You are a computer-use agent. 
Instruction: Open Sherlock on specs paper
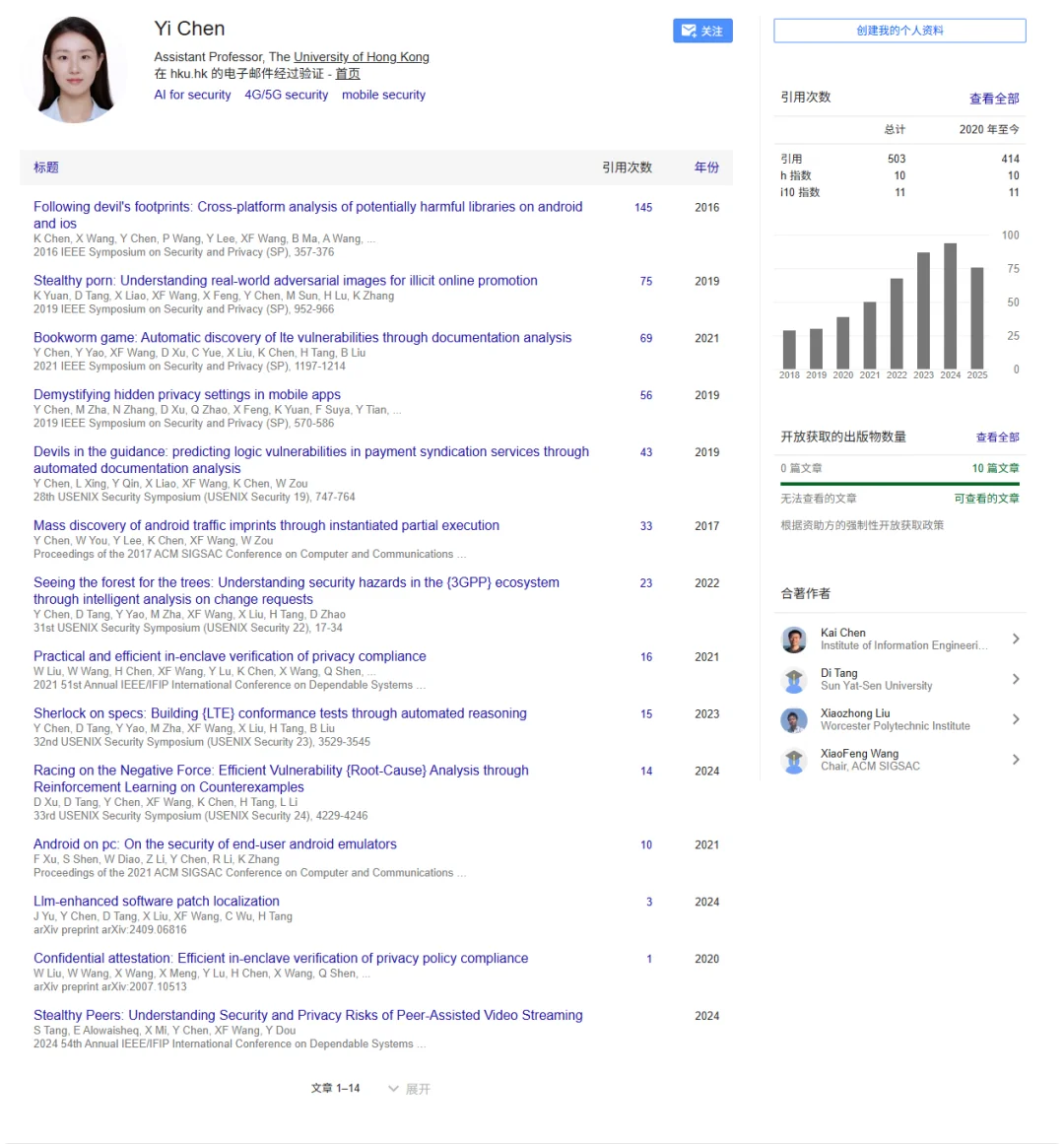[280, 713]
